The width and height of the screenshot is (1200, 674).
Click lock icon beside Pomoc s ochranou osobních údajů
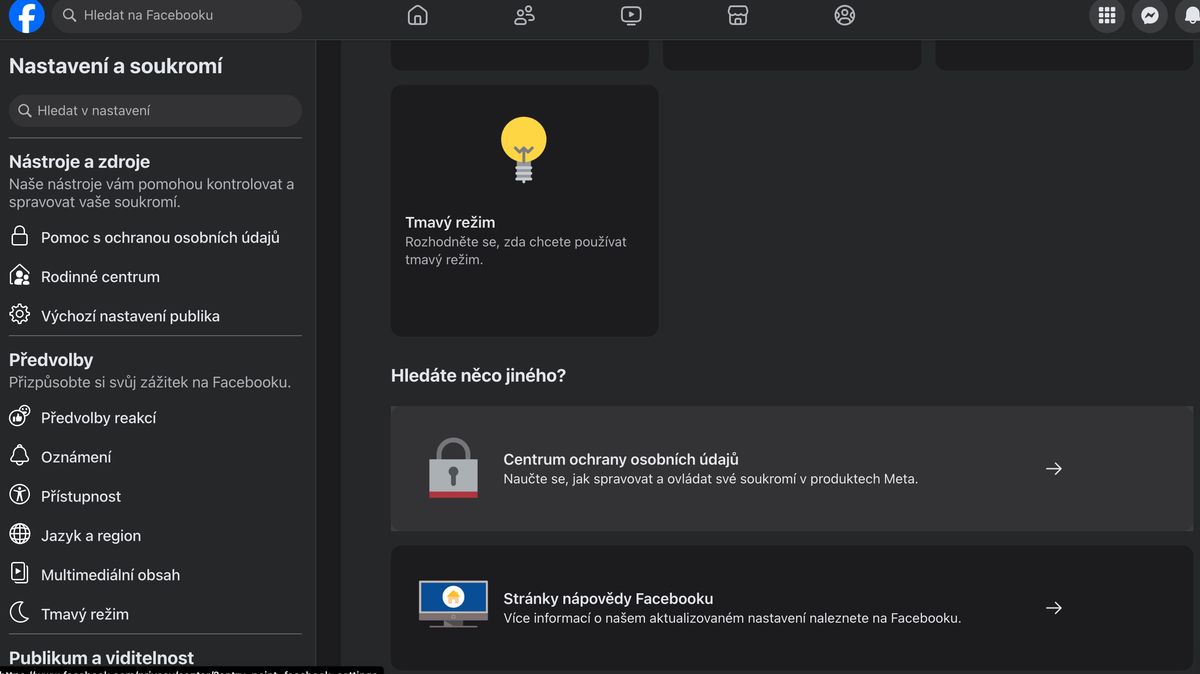coord(20,237)
